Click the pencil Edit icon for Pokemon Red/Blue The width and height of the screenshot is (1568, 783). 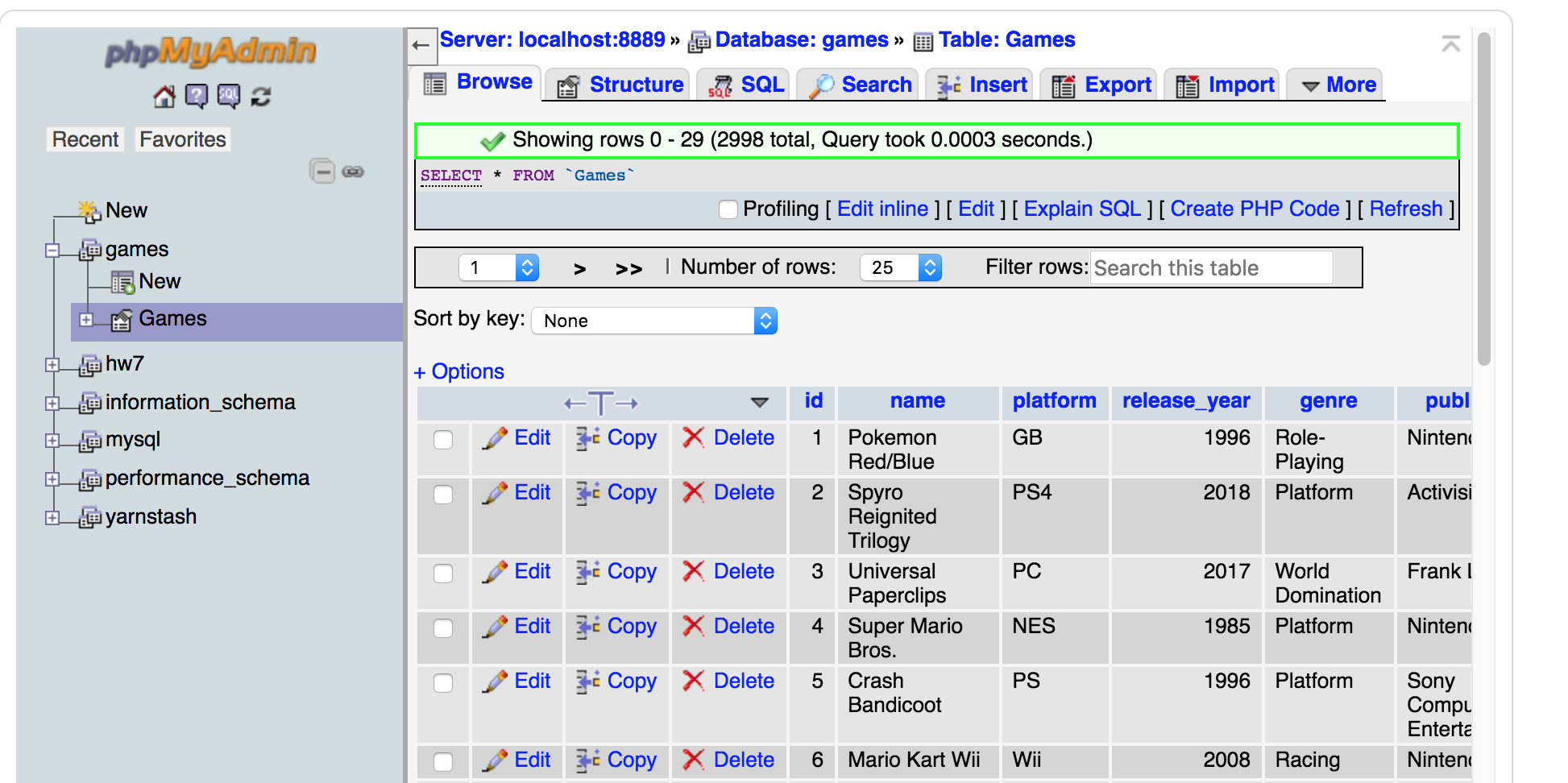(495, 438)
